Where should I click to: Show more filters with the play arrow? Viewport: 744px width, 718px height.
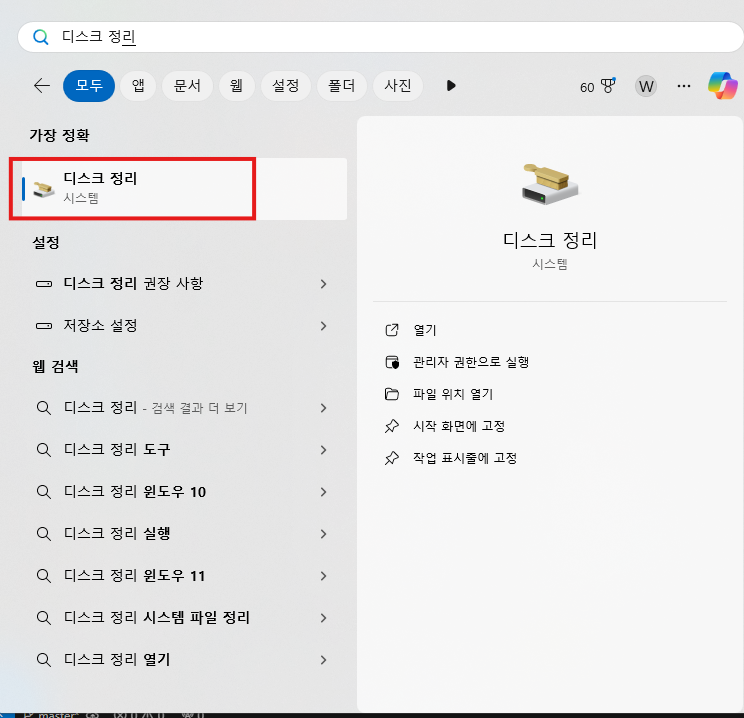pos(451,86)
